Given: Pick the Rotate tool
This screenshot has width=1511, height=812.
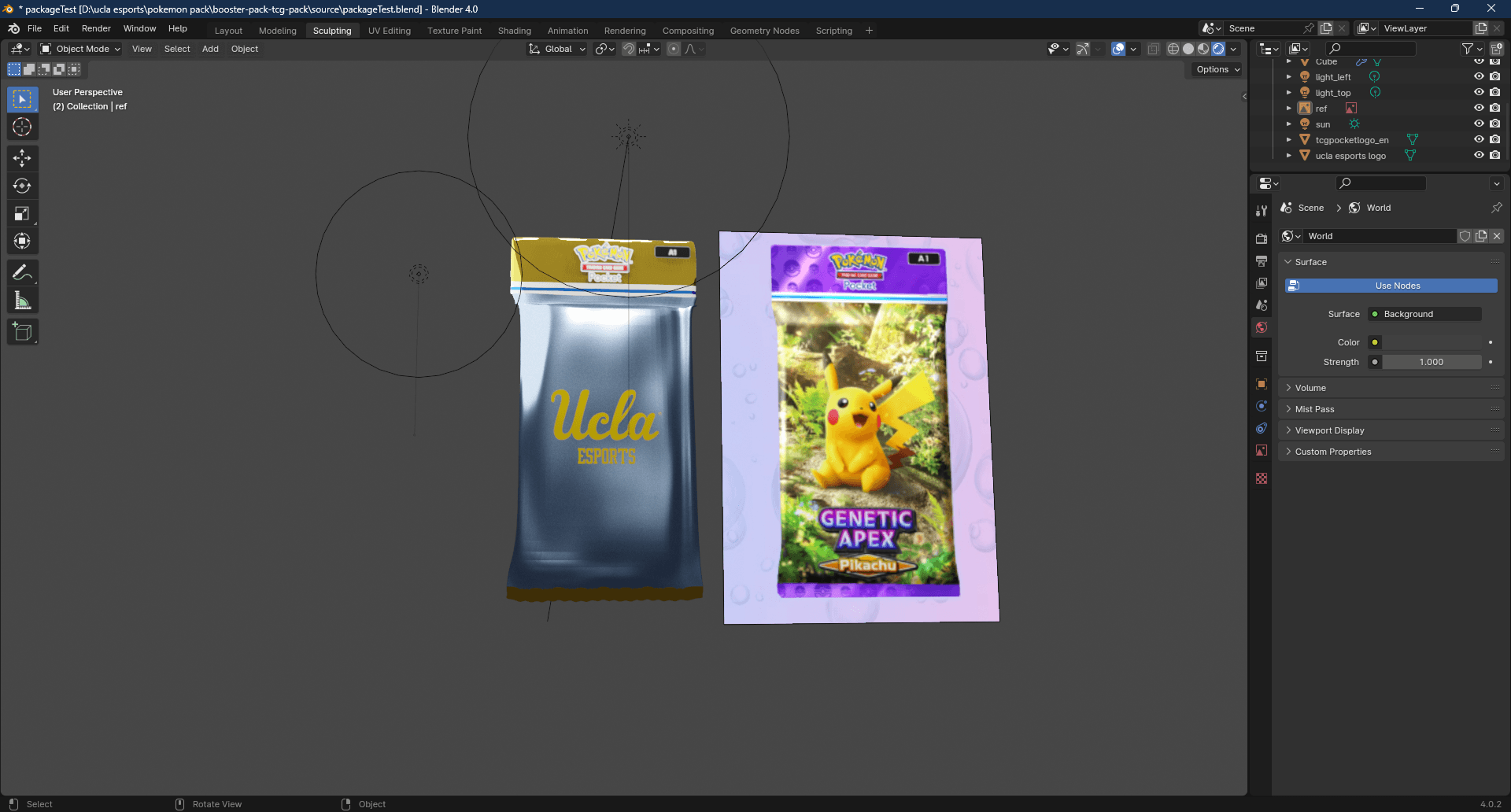Looking at the screenshot, I should pos(22,186).
